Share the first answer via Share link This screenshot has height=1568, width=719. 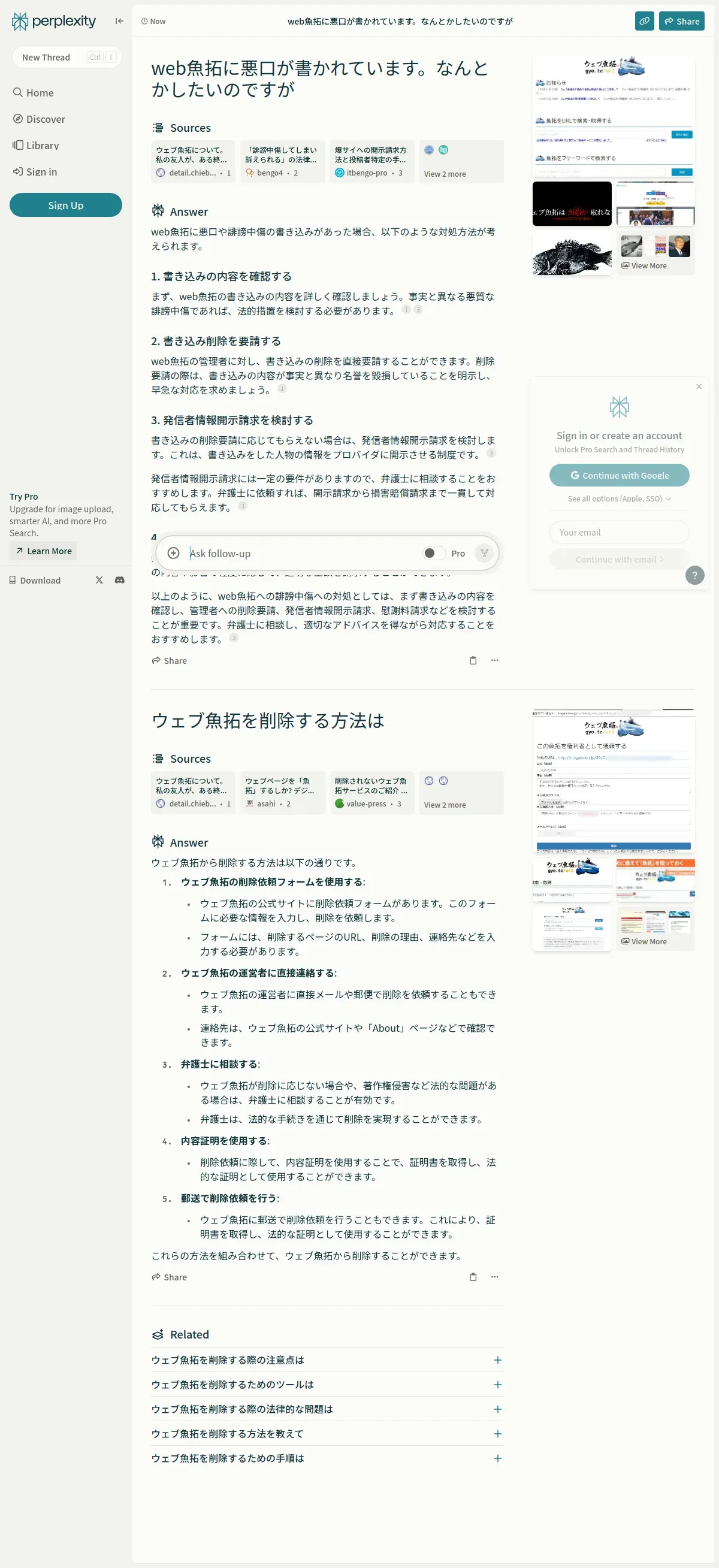[169, 660]
